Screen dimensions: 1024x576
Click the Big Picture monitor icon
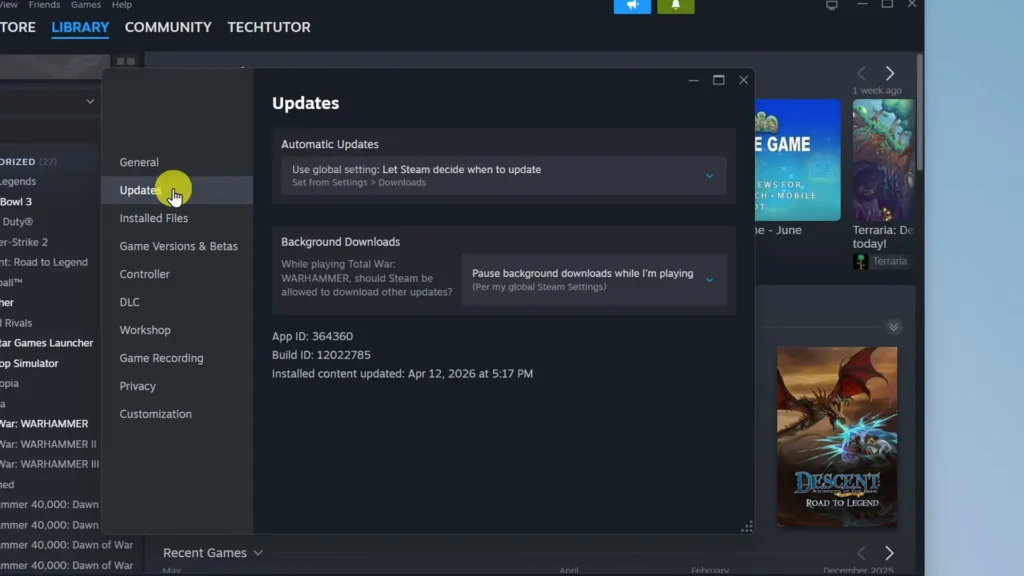pyautogui.click(x=831, y=5)
